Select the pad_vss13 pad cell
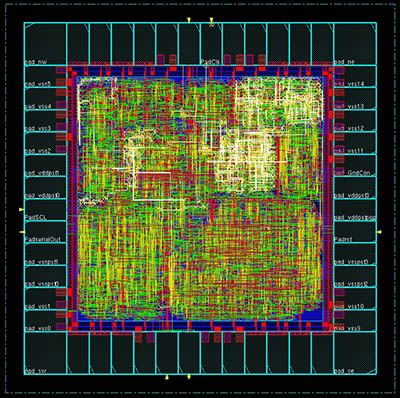This screenshot has height=398, width=400. (355, 99)
